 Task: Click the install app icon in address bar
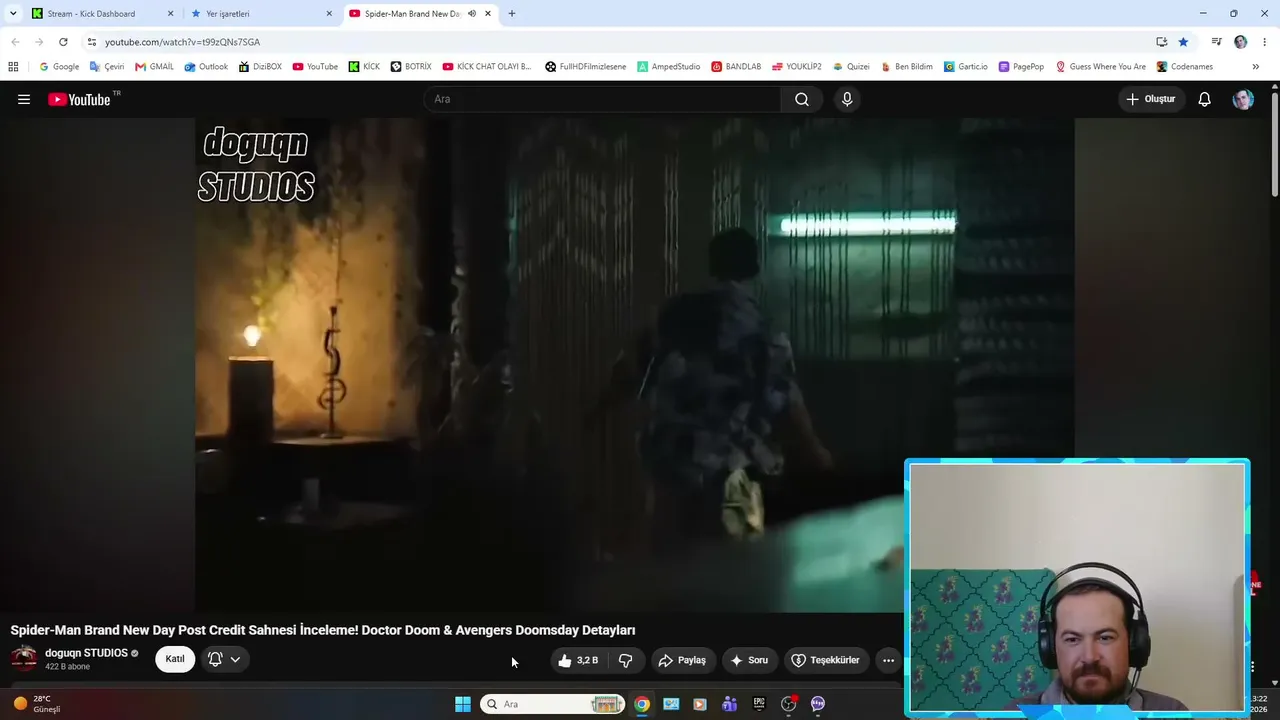point(1161,42)
